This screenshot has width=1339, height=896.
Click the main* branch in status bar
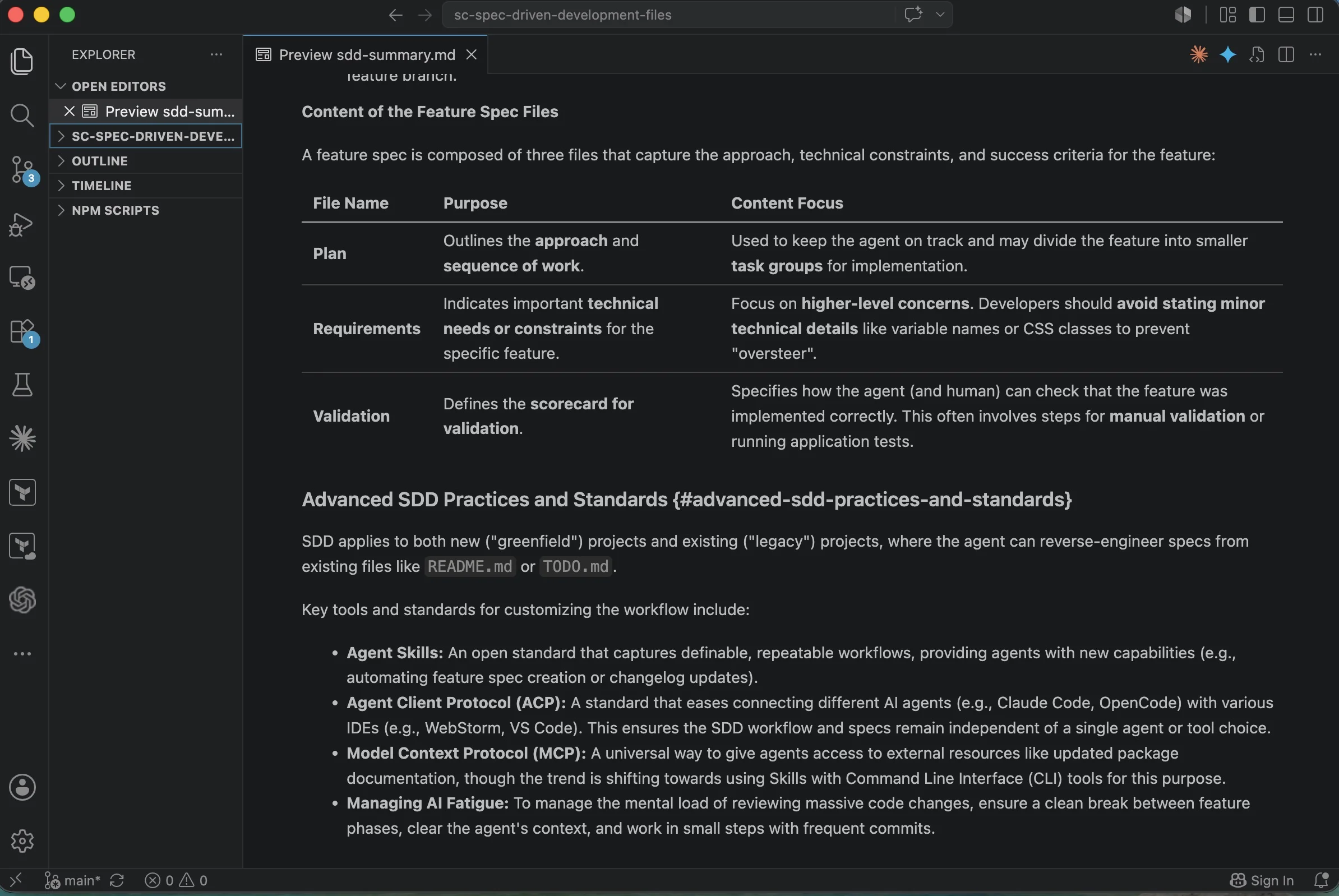(72, 880)
